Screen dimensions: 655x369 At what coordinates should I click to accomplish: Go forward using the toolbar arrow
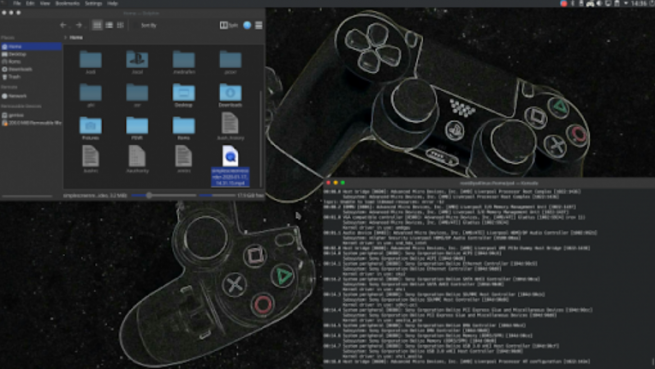[79, 25]
